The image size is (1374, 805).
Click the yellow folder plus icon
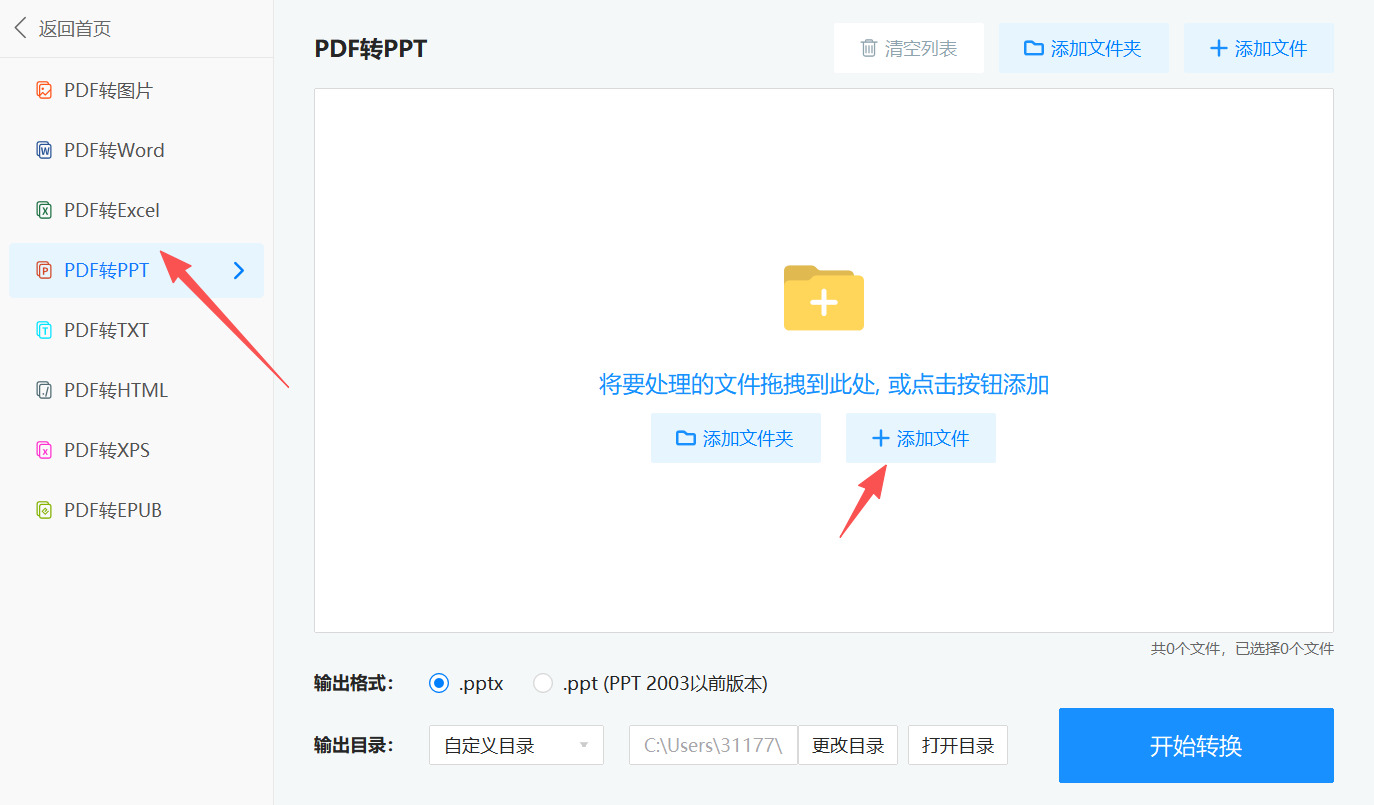point(823,298)
